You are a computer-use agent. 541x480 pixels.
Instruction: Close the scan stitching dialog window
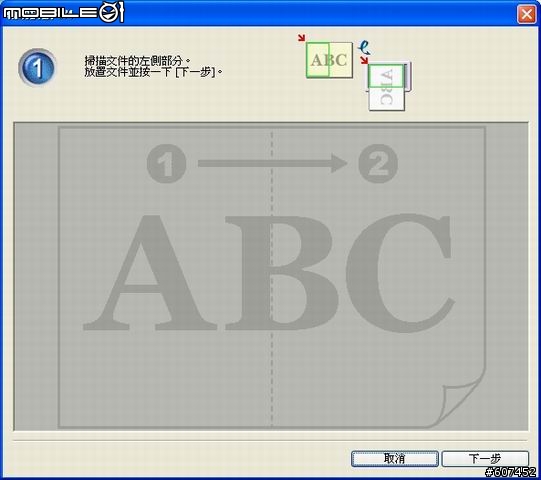click(x=527, y=14)
